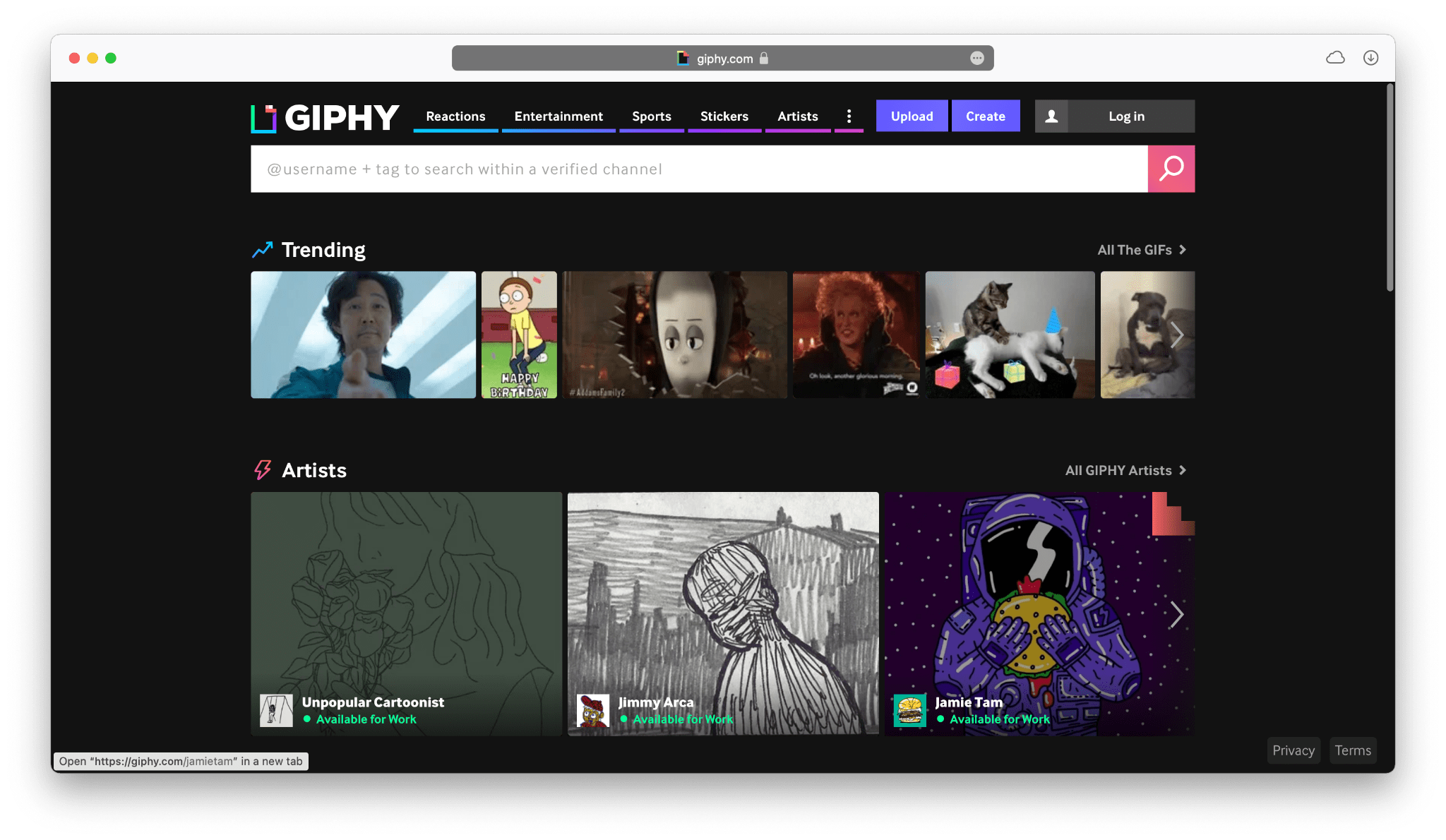Click the GIPHY search icon
Image resolution: width=1446 pixels, height=840 pixels.
point(1171,168)
